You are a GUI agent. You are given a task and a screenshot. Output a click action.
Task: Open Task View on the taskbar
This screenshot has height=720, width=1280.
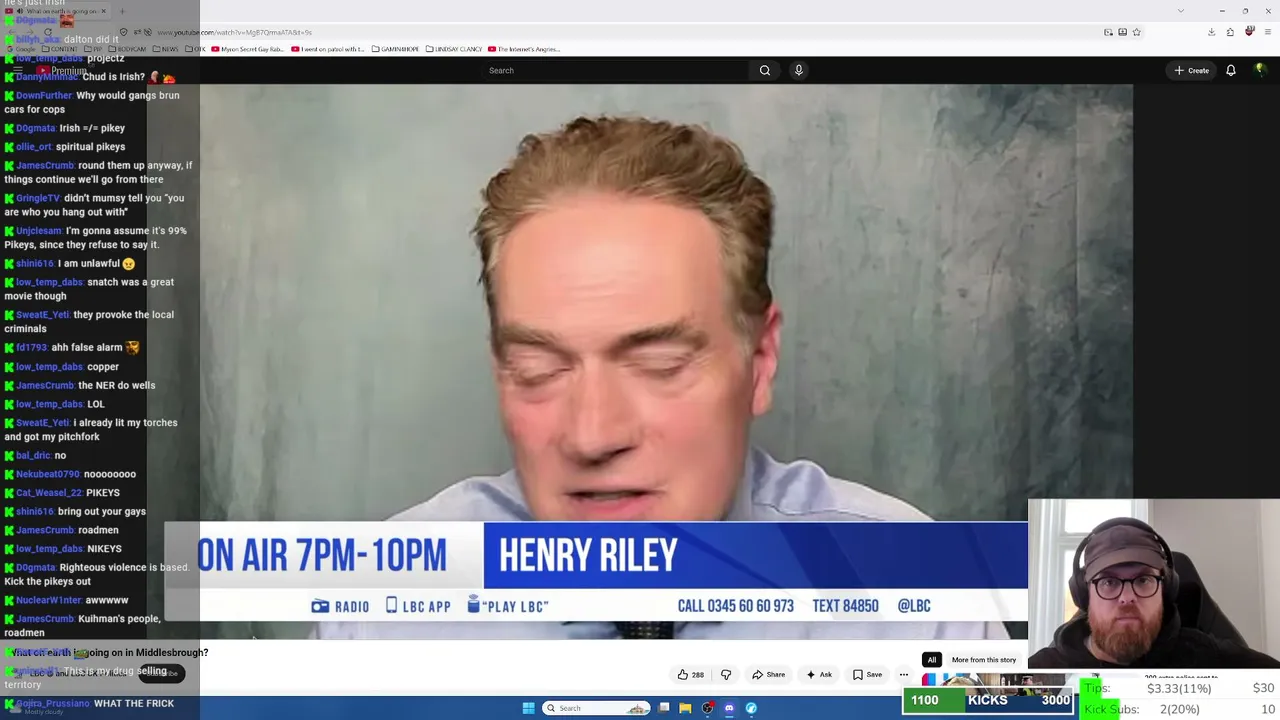coord(663,708)
